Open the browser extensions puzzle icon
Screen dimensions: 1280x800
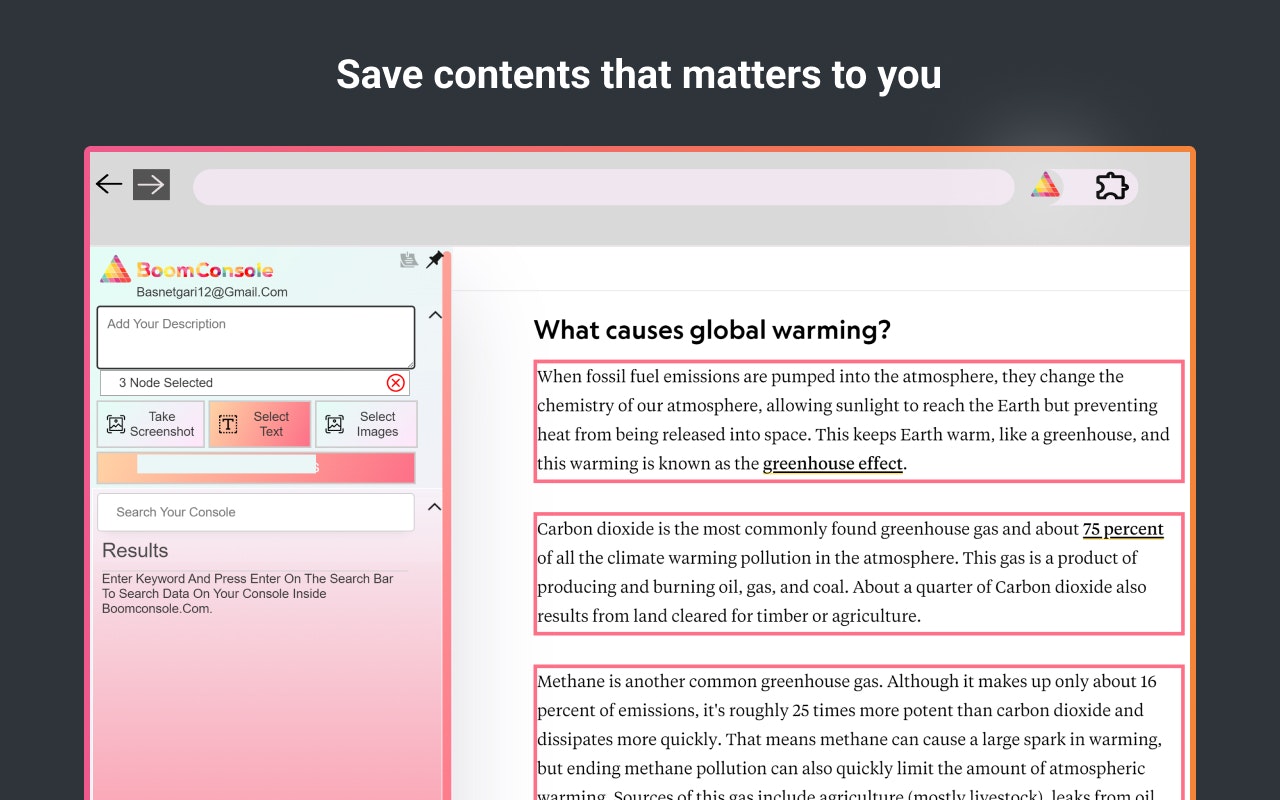[x=1111, y=186]
